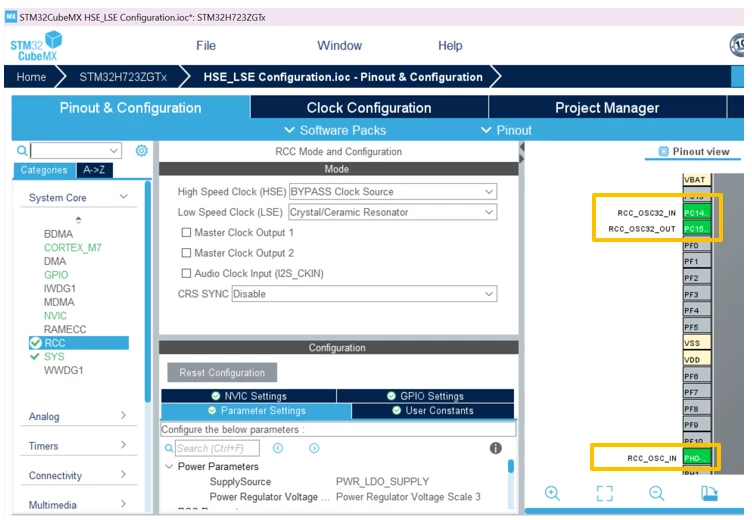Click the info icon in parameter settings
Screen dimensions: 752x520
[x=495, y=448]
